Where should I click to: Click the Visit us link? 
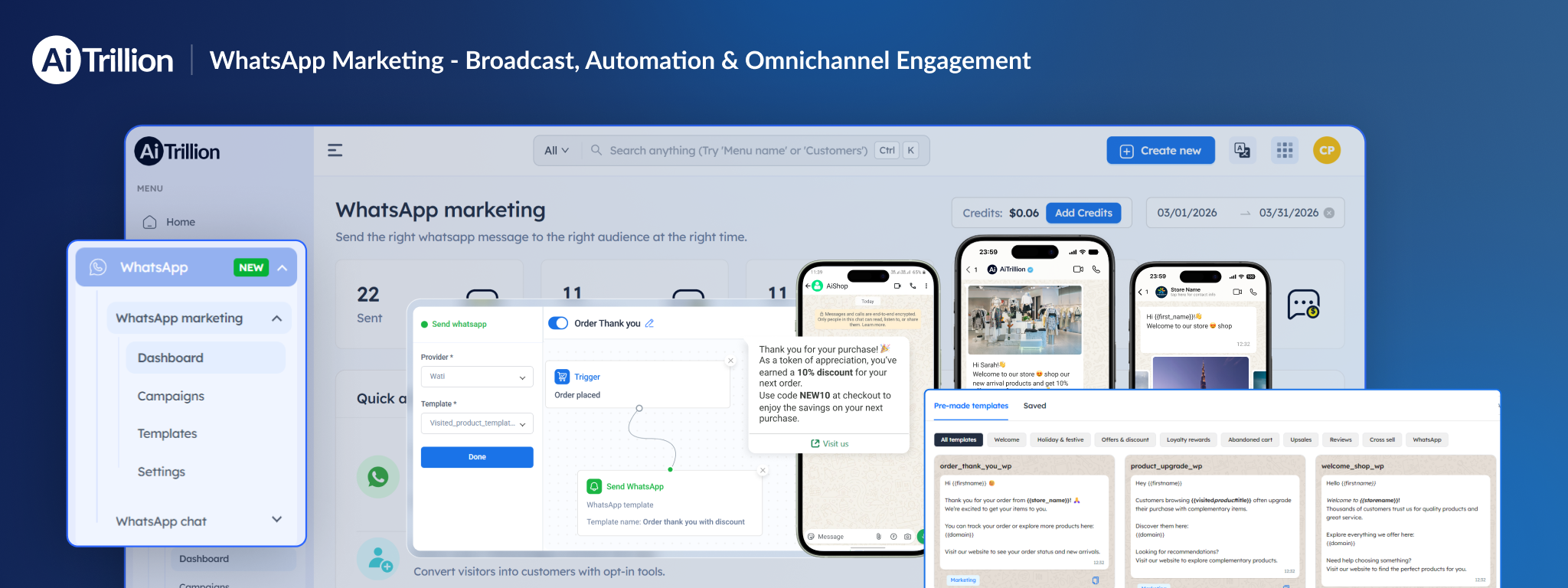830,443
